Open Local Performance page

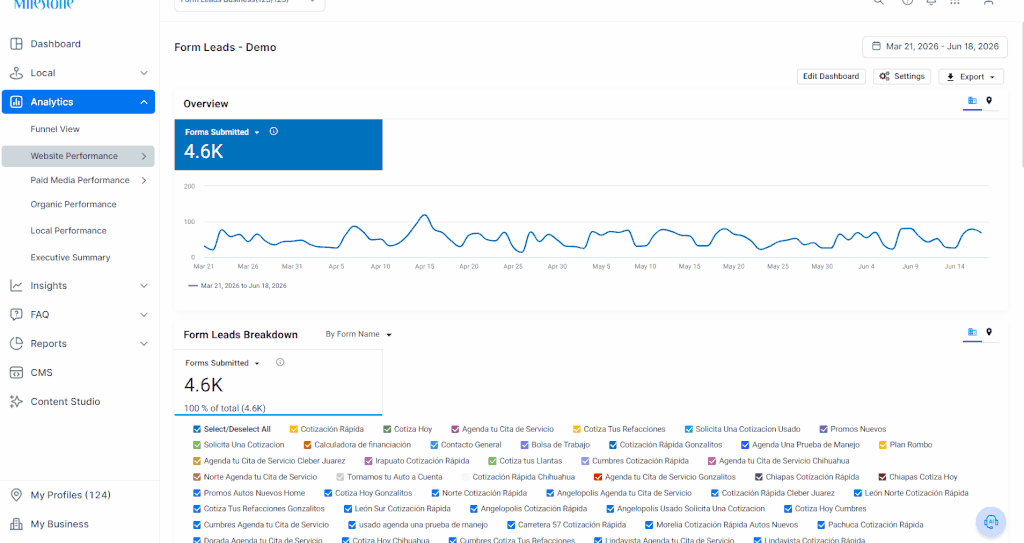[68, 231]
